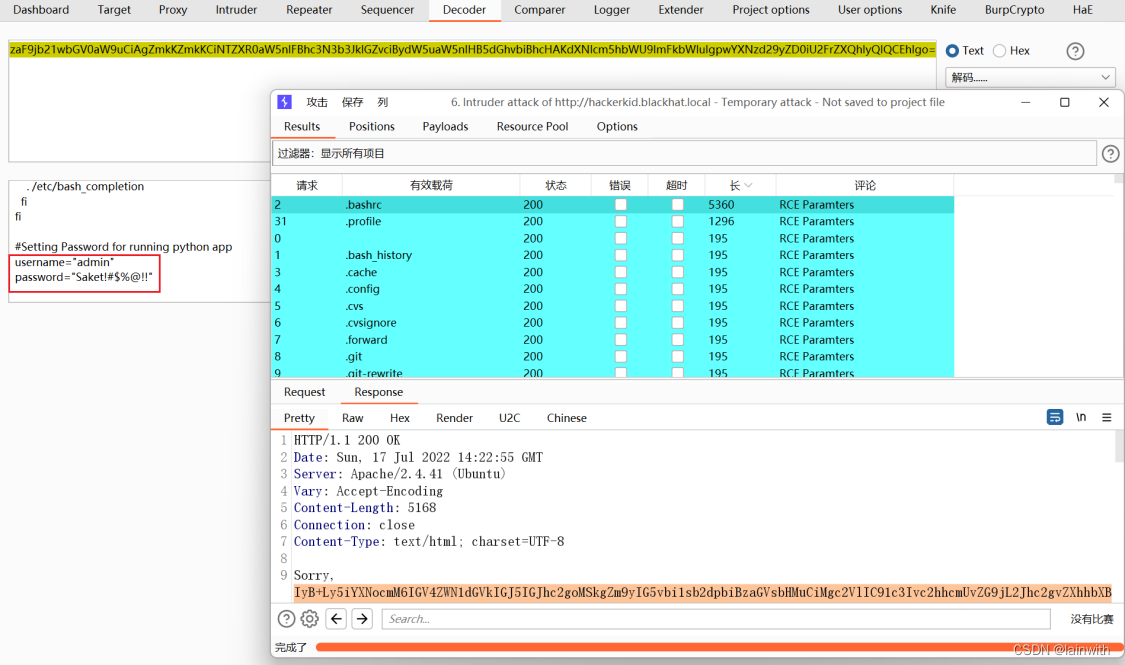Screen dimensions: 1125x665
Task: Click the attack progress bar
Action: click(719, 647)
